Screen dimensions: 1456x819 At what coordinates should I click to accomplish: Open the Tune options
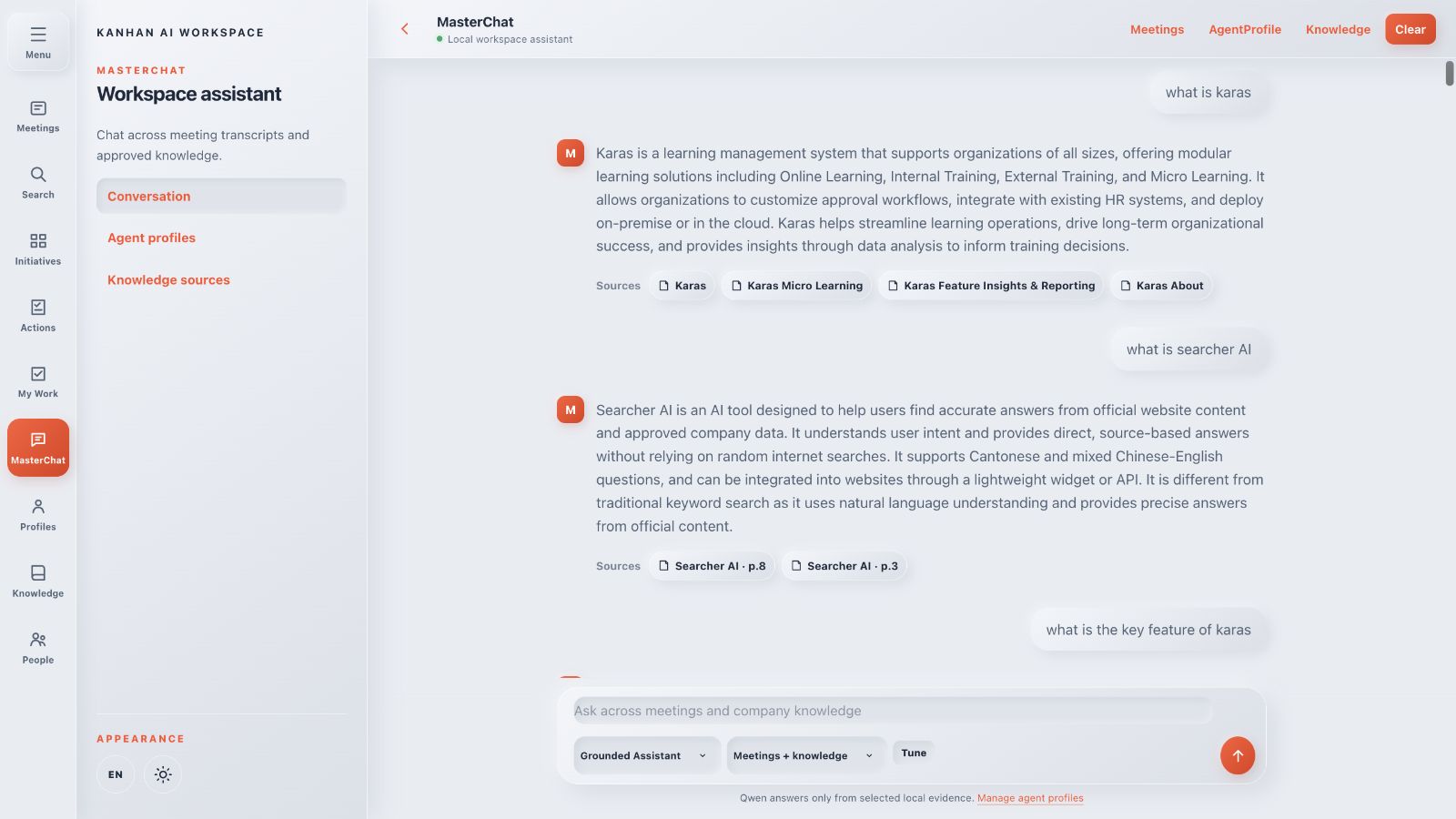[x=914, y=753]
